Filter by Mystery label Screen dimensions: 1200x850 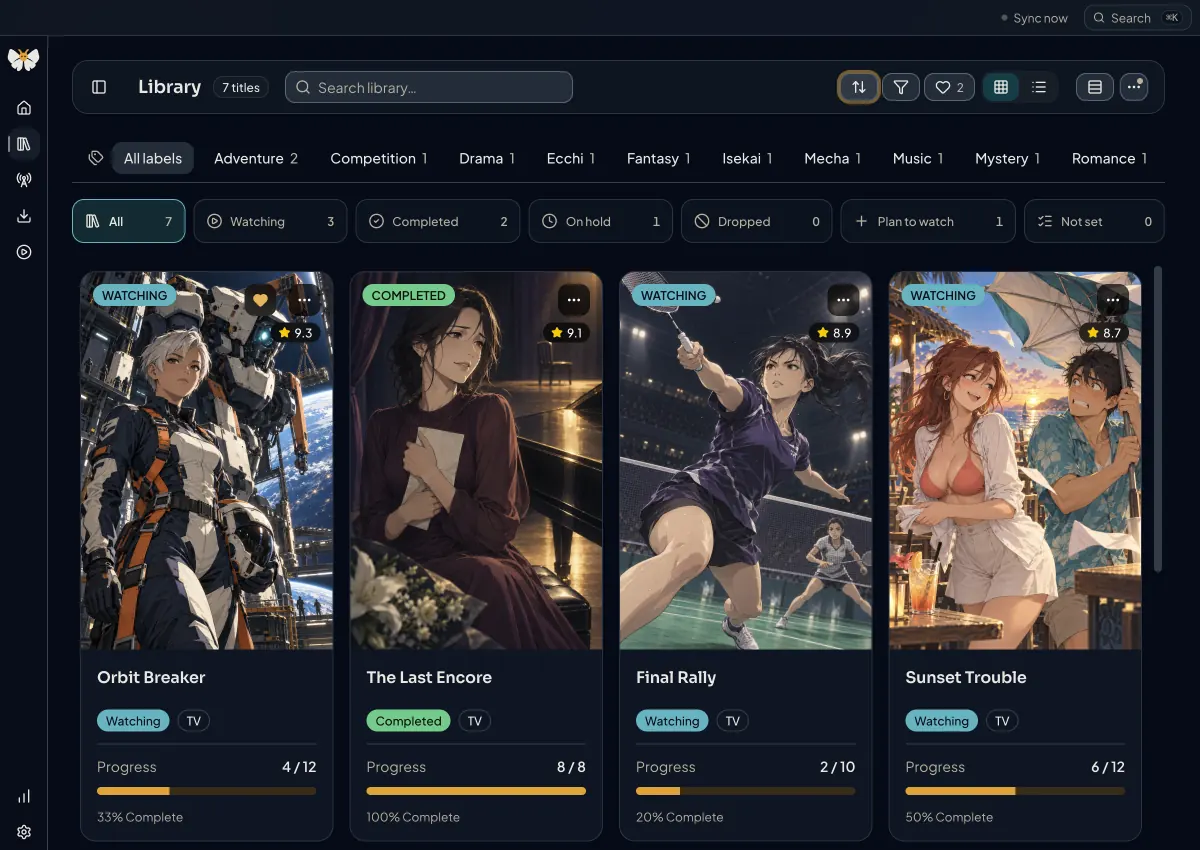1008,158
